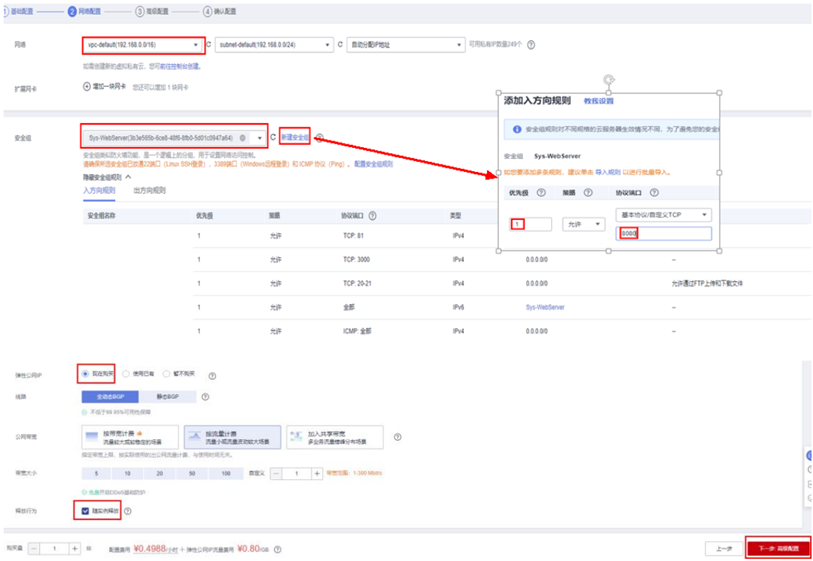Image resolution: width=813 pixels, height=561 pixels.
Task: Click help icon beside release-with-instance checkbox
Action: tap(128, 511)
